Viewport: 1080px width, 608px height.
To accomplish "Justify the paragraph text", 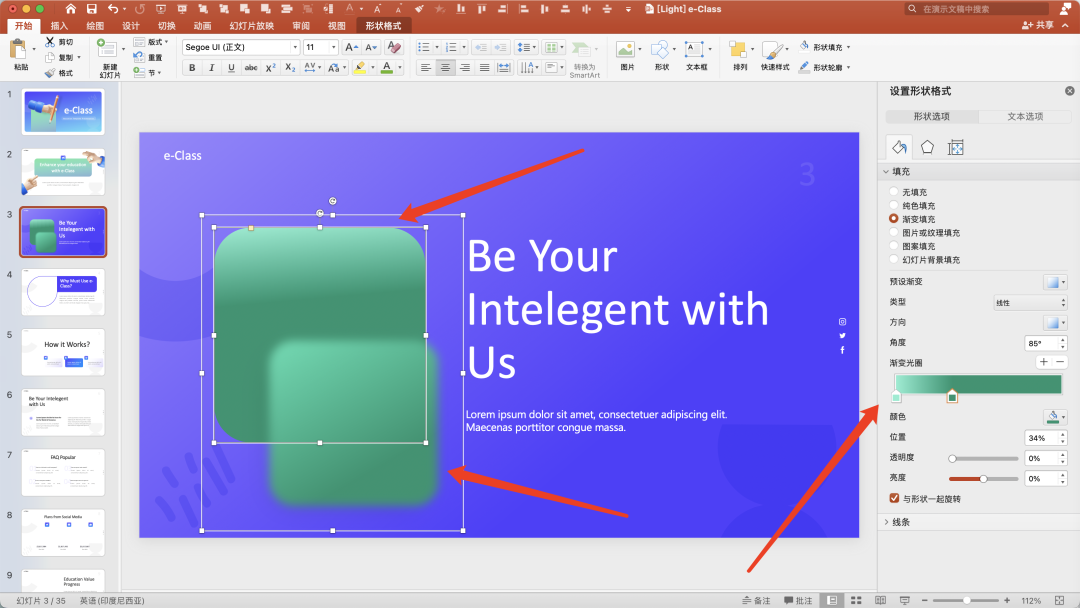I will pyautogui.click(x=485, y=67).
